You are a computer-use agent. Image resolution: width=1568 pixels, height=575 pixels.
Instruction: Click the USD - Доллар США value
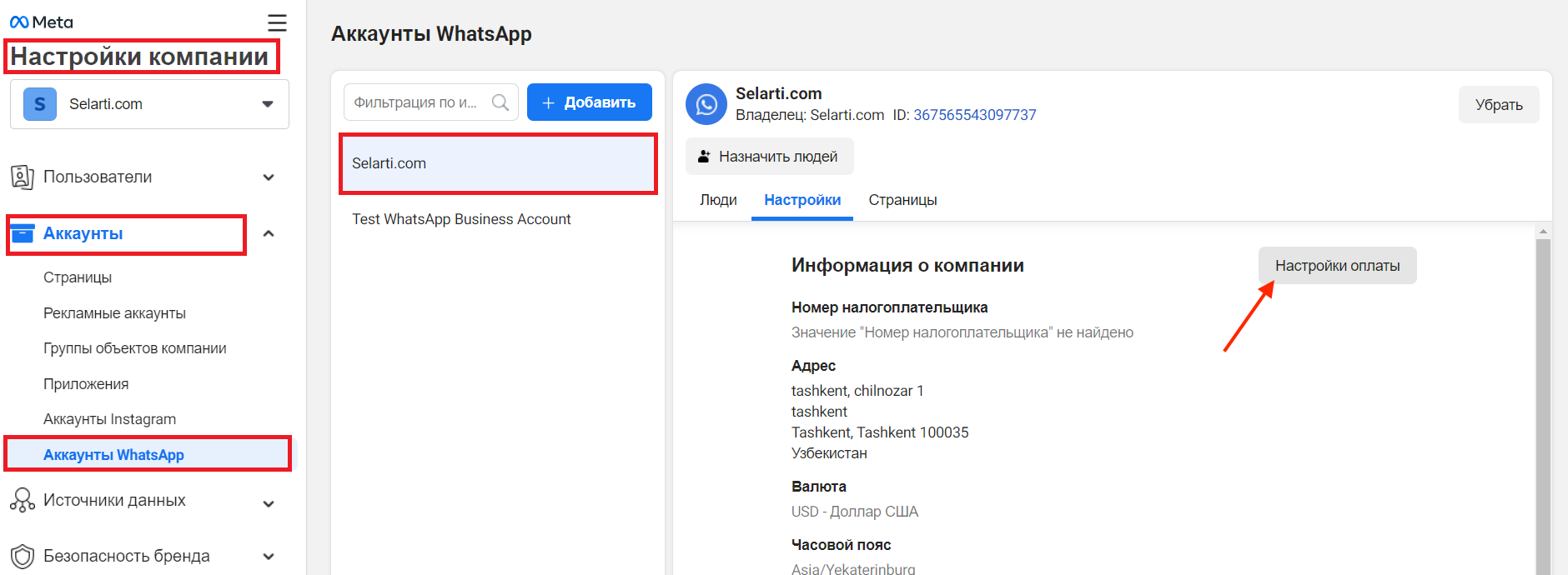coord(855,512)
